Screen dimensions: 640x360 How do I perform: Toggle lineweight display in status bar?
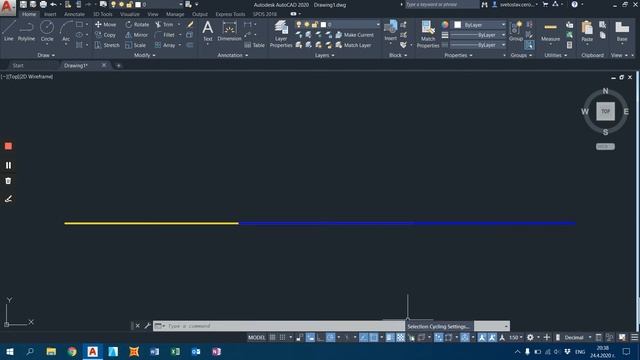pyautogui.click(x=390, y=338)
